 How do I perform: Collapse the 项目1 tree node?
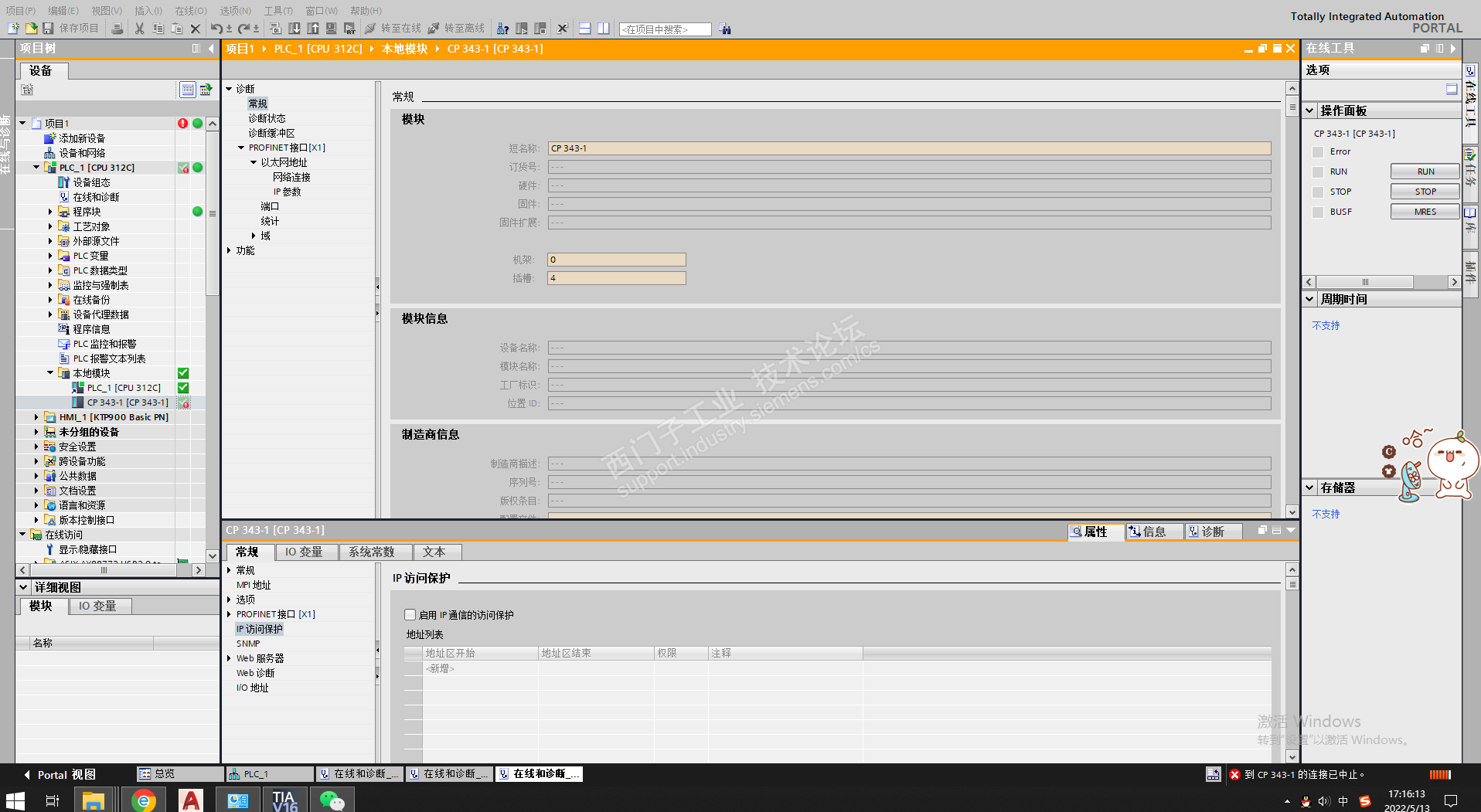pyautogui.click(x=23, y=123)
